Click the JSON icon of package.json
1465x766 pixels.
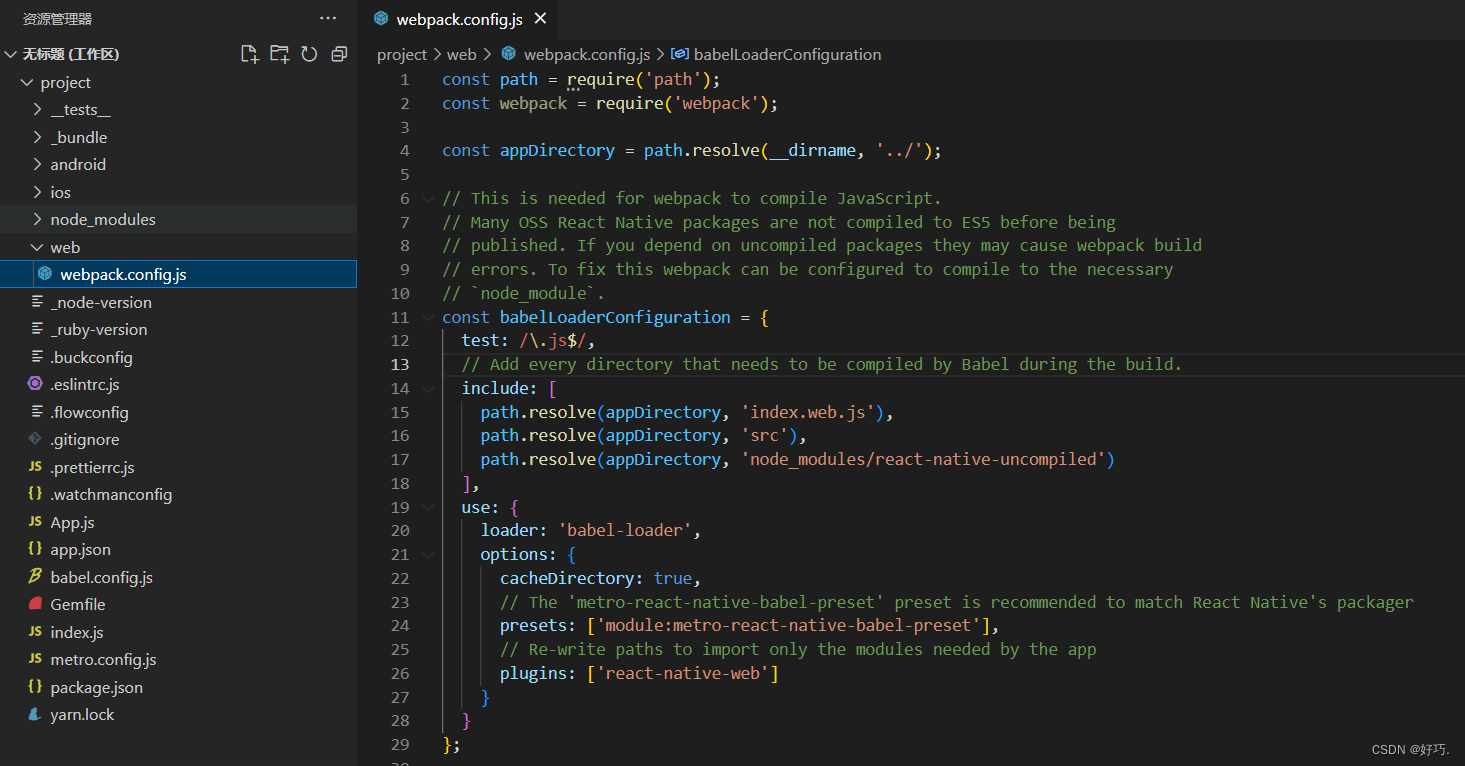[35, 687]
